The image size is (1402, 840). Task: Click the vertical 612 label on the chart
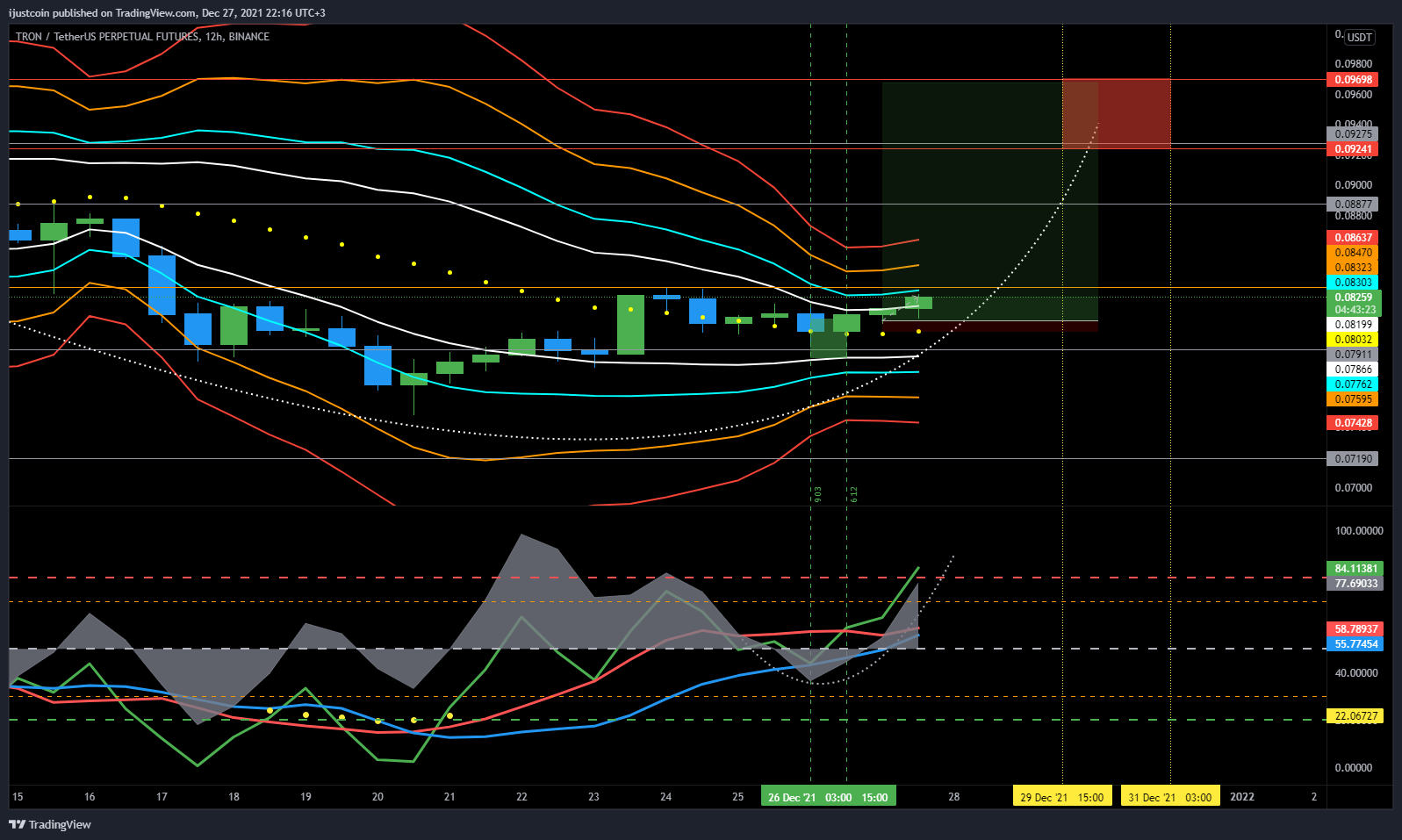(853, 494)
